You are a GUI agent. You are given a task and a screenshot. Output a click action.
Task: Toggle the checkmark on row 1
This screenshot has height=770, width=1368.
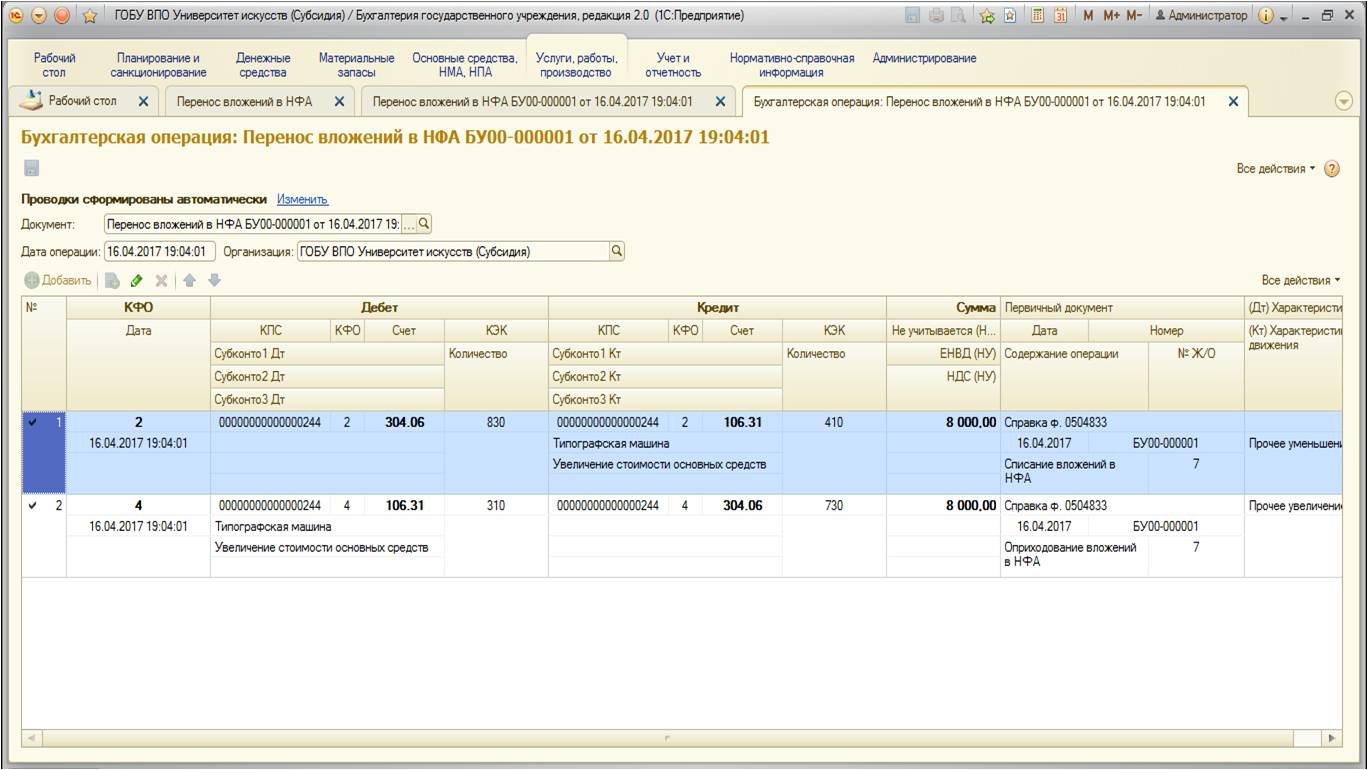33,423
